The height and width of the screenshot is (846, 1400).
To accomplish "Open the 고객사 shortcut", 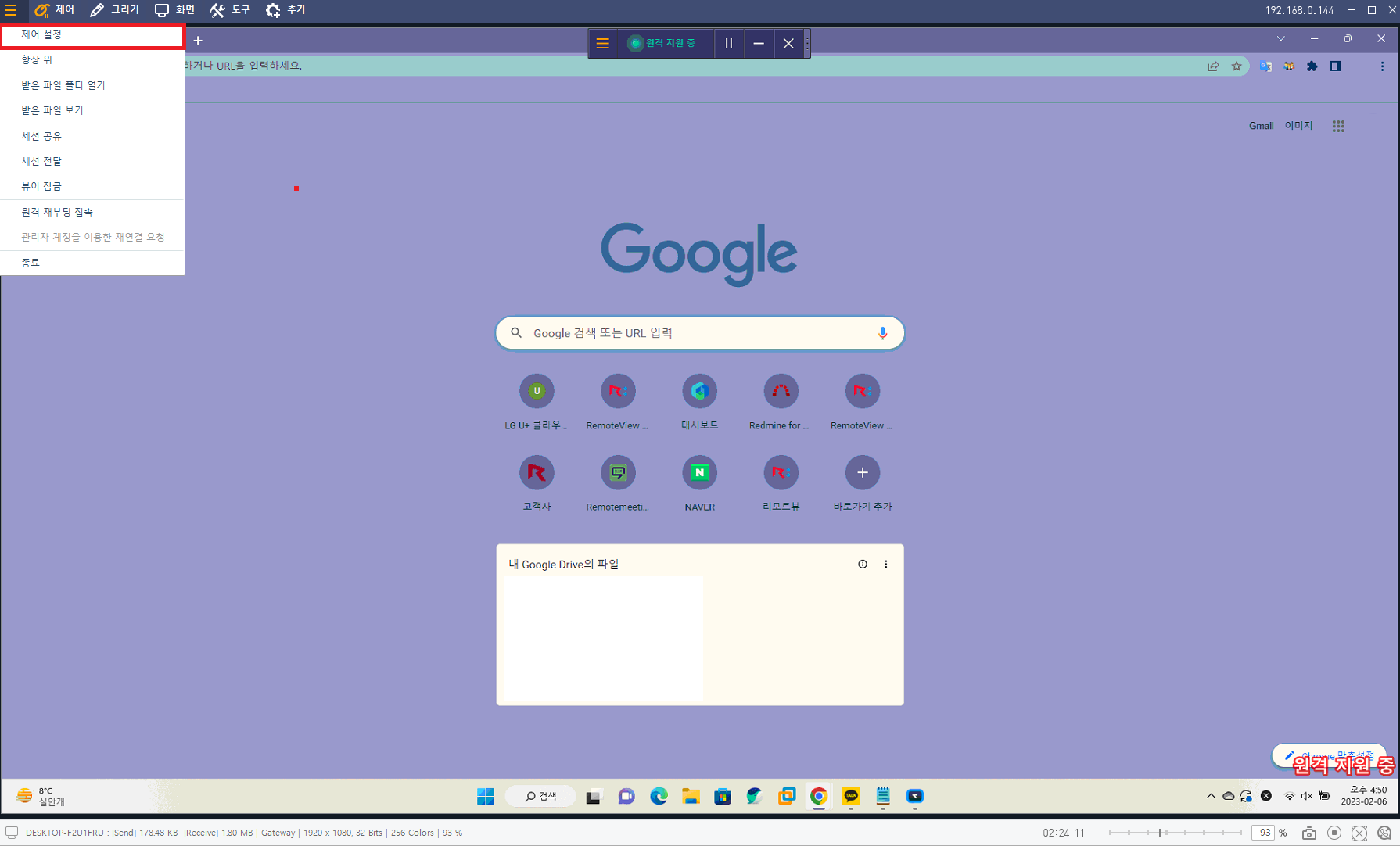I will pyautogui.click(x=537, y=485).
